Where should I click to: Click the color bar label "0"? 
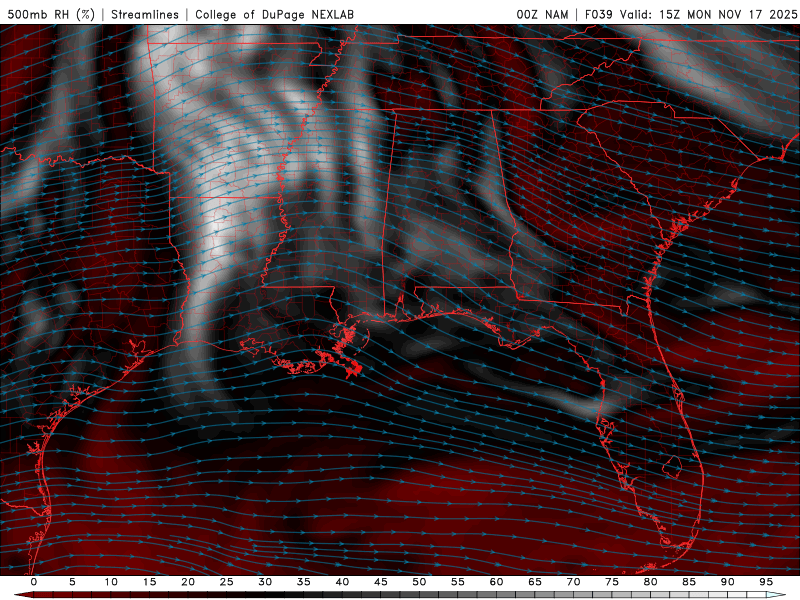click(x=34, y=582)
